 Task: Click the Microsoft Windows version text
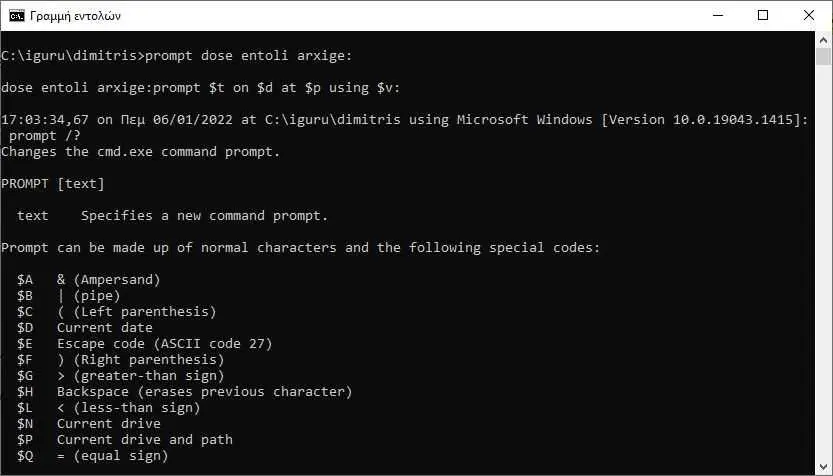coord(632,120)
